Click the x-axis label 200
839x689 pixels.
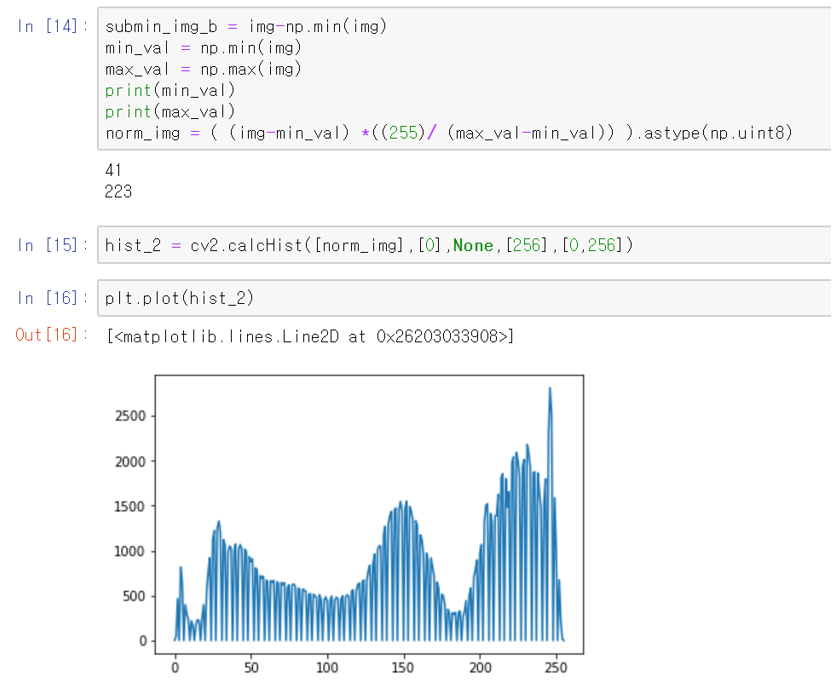(x=480, y=668)
